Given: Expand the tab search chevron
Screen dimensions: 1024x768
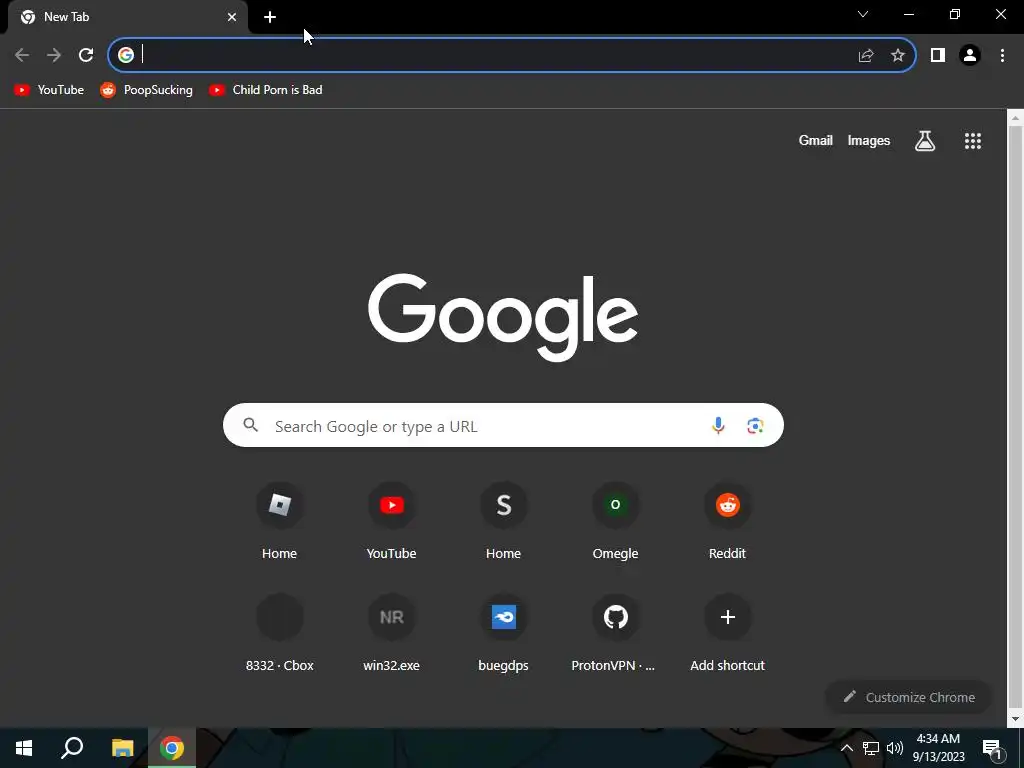Looking at the screenshot, I should click(863, 14).
